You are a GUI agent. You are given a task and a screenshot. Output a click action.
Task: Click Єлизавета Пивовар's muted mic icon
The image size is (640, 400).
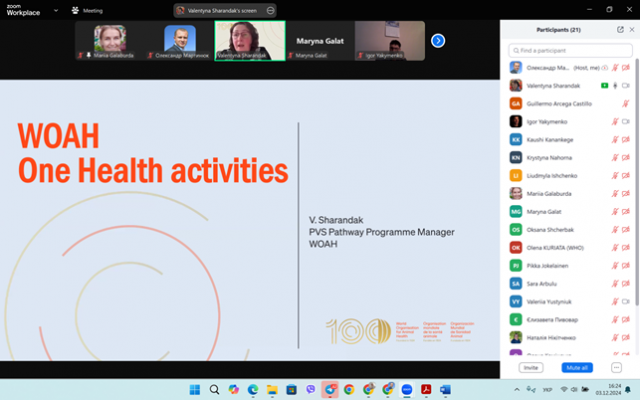click(x=615, y=319)
